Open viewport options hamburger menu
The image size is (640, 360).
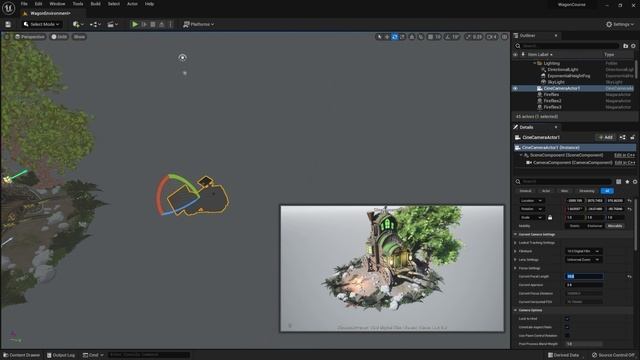click(x=7, y=37)
